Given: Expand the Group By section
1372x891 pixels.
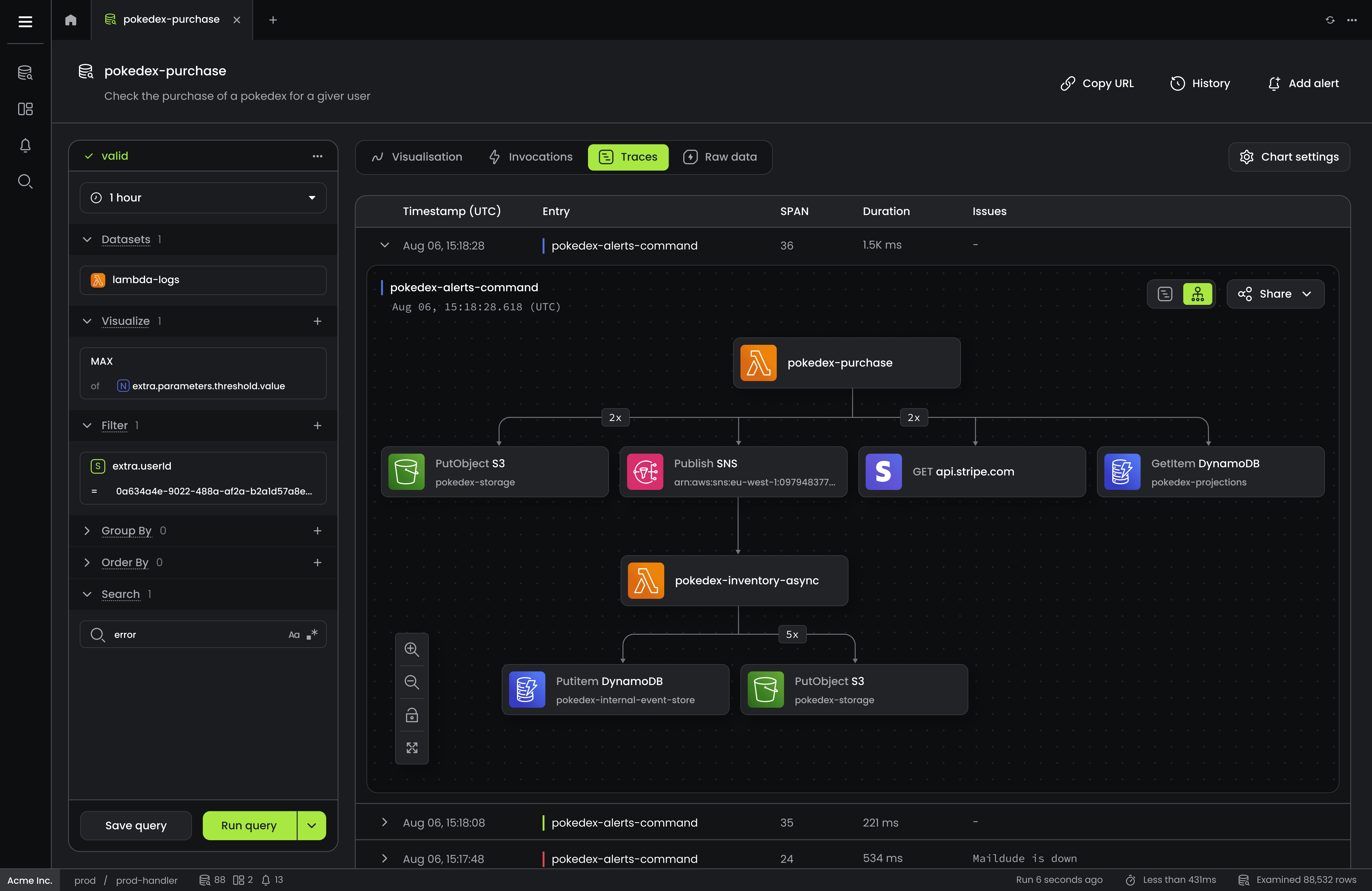Looking at the screenshot, I should [x=87, y=530].
